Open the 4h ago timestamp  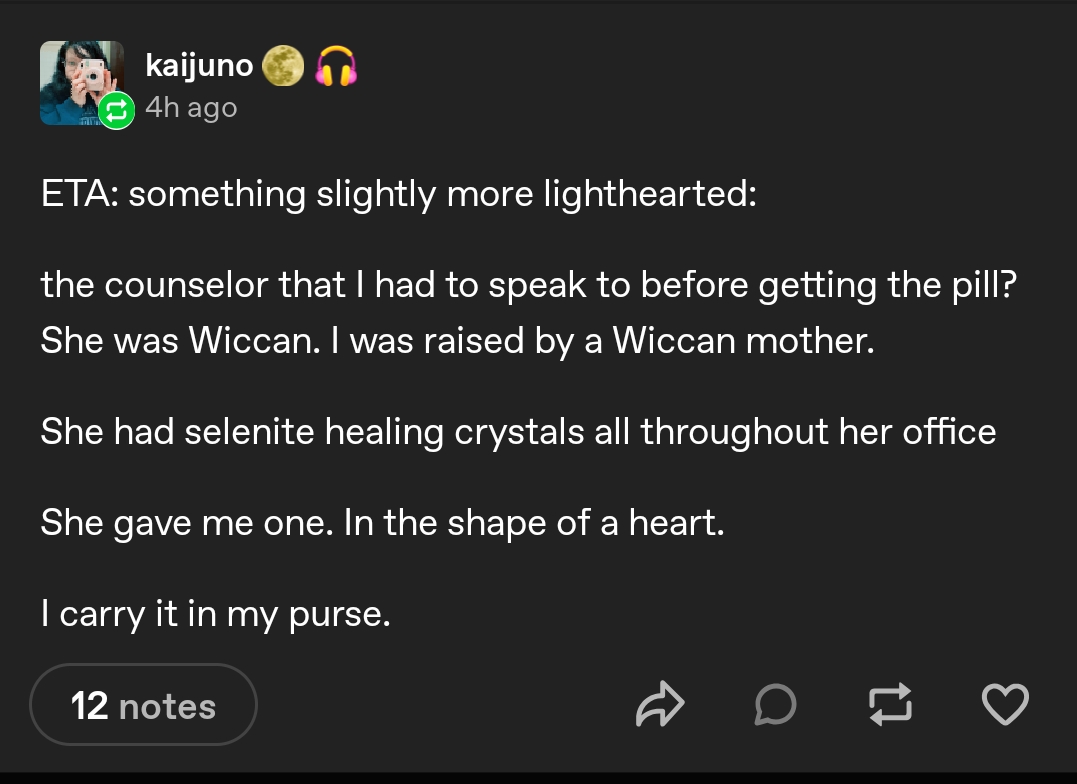[191, 108]
